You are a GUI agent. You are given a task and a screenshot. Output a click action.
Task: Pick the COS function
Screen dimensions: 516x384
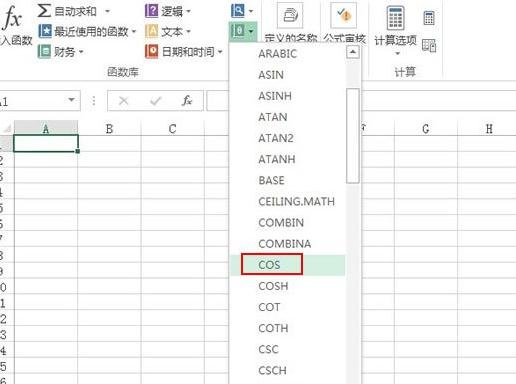point(287,265)
